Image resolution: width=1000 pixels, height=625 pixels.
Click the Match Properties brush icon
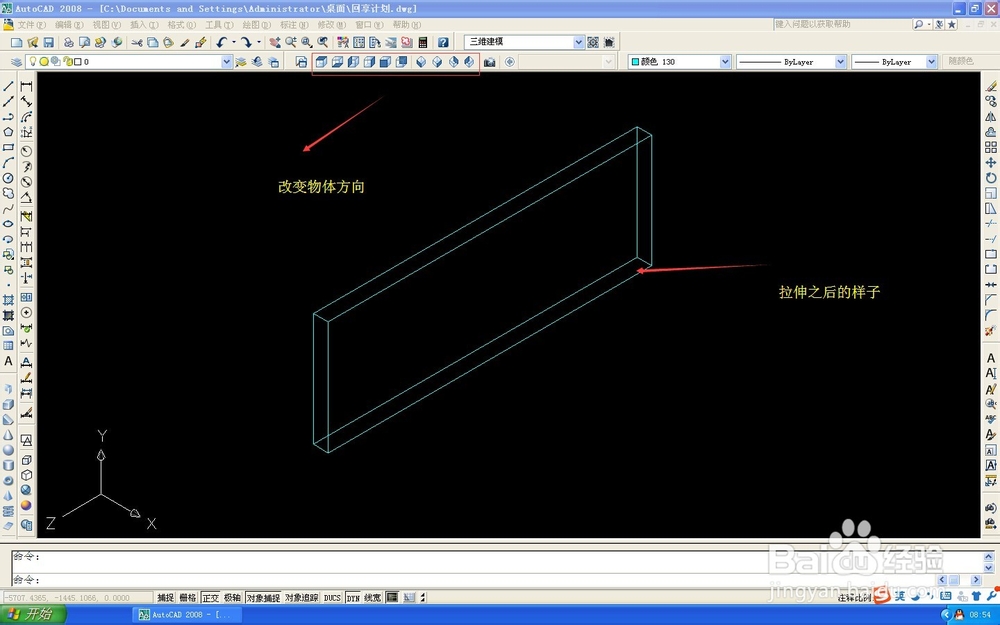[x=184, y=42]
